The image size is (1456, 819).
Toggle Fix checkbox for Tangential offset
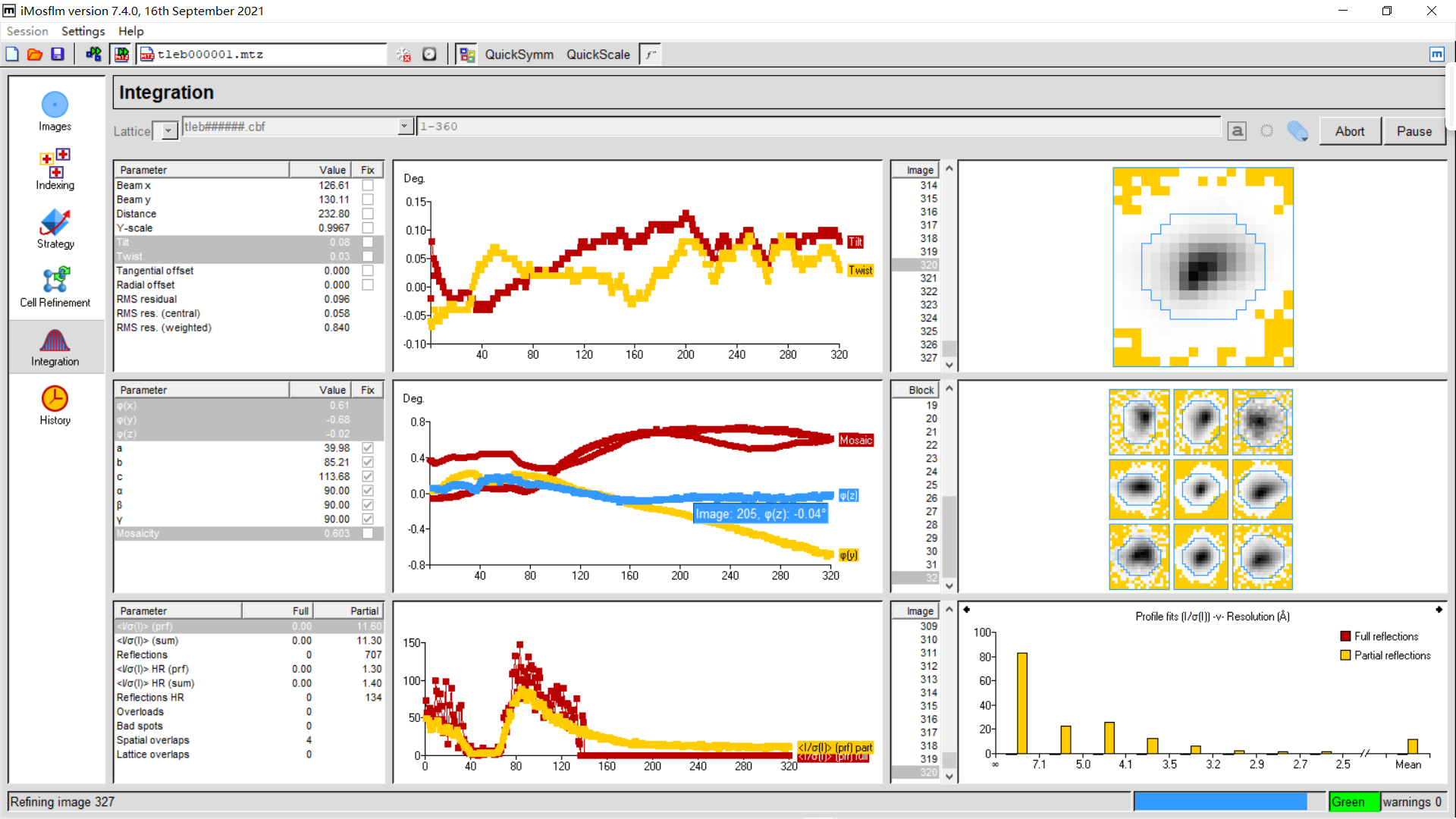click(x=368, y=271)
